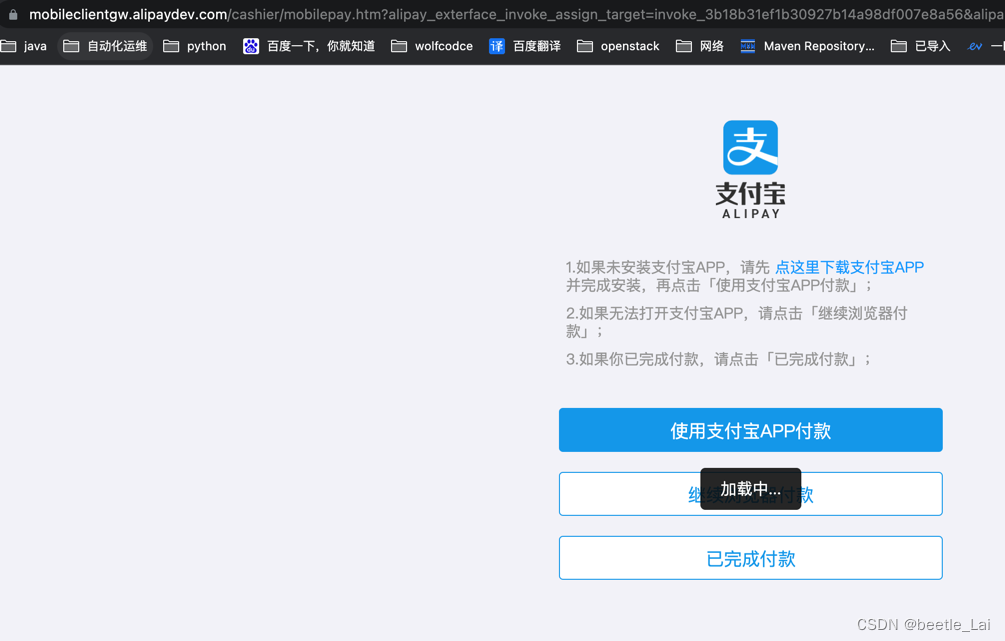Viewport: 1005px width, 641px height.
Task: Open the Maven Repository bookmark
Action: (808, 46)
